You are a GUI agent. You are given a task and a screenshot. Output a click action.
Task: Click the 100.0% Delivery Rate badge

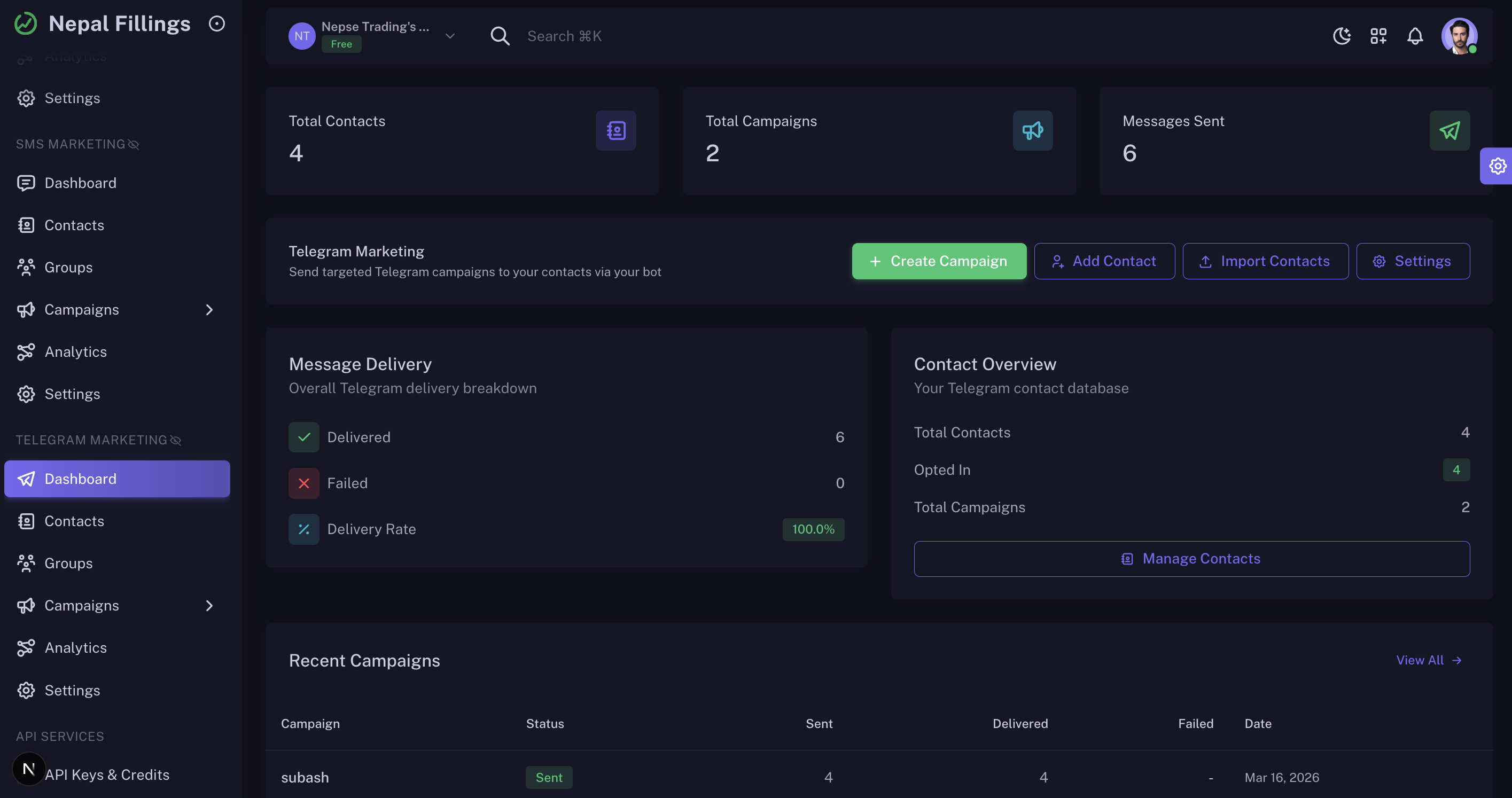814,529
